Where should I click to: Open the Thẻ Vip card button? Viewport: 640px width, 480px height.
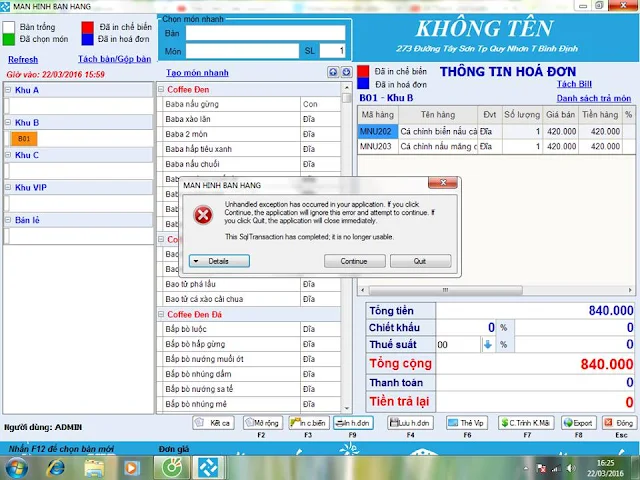(467, 423)
